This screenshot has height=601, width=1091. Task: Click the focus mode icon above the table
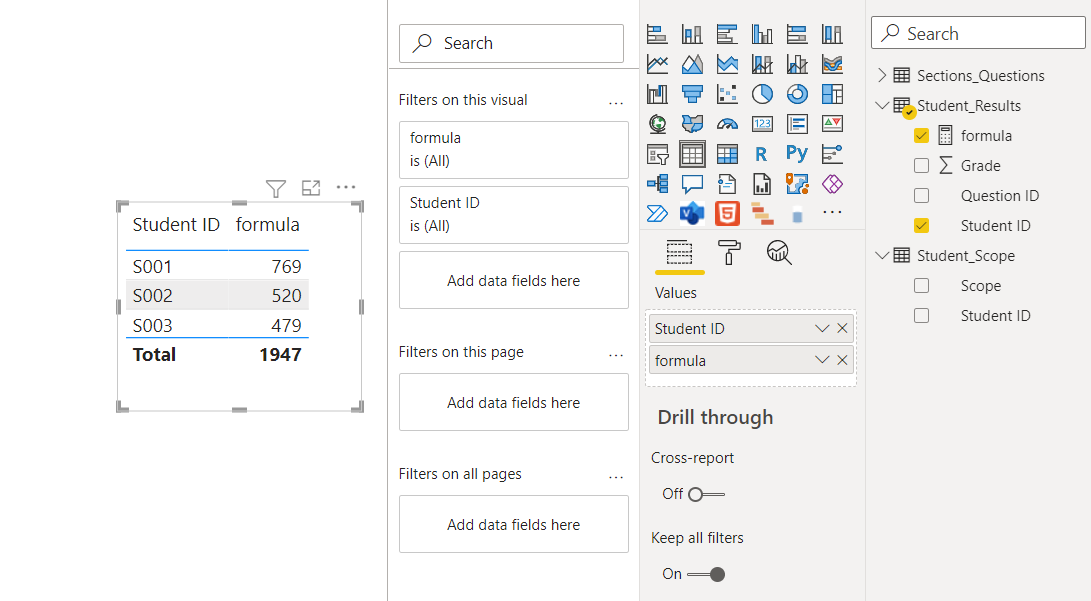[311, 187]
